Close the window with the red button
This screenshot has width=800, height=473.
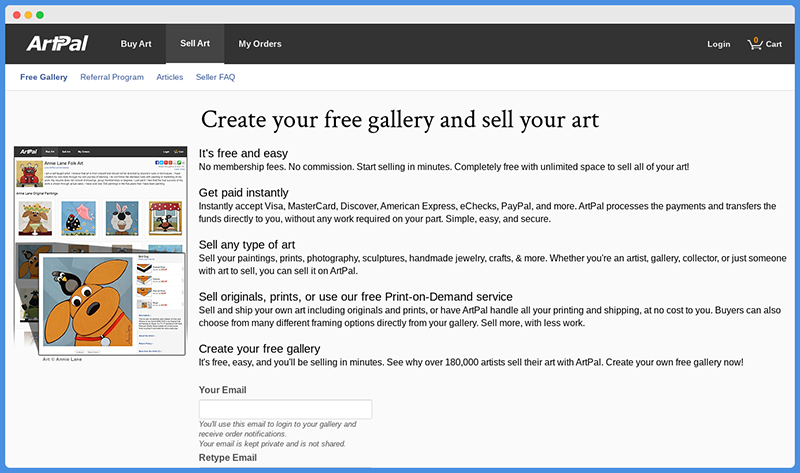click(16, 15)
